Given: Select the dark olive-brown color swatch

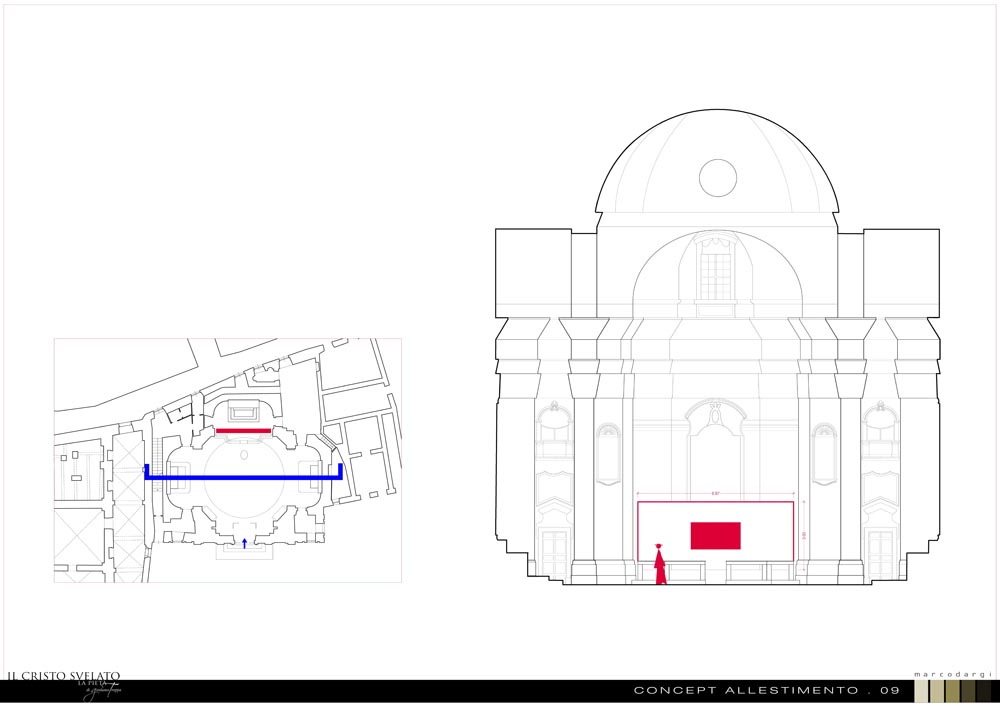Looking at the screenshot, I should [967, 691].
